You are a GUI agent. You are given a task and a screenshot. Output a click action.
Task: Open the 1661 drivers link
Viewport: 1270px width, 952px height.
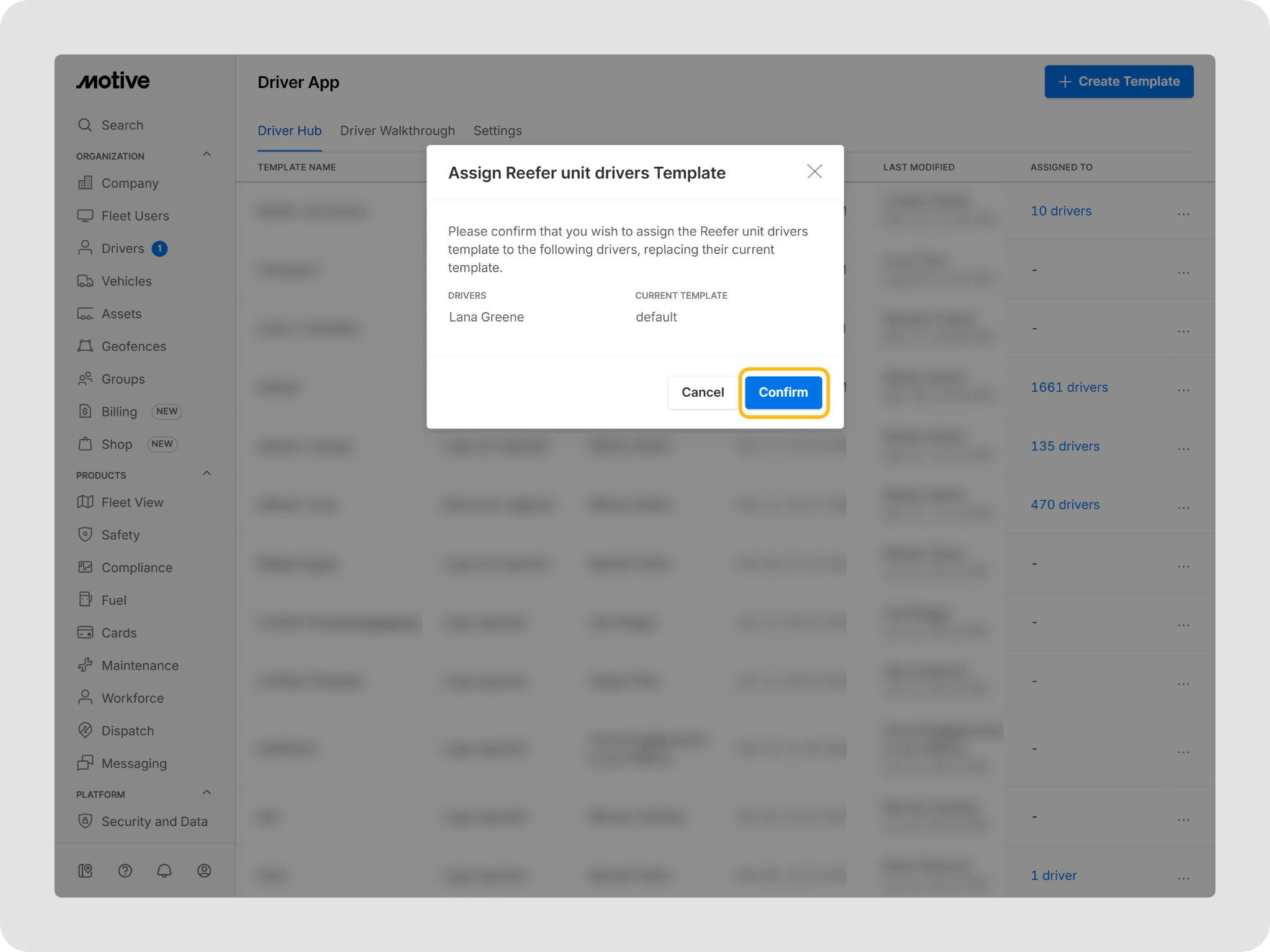click(x=1069, y=387)
